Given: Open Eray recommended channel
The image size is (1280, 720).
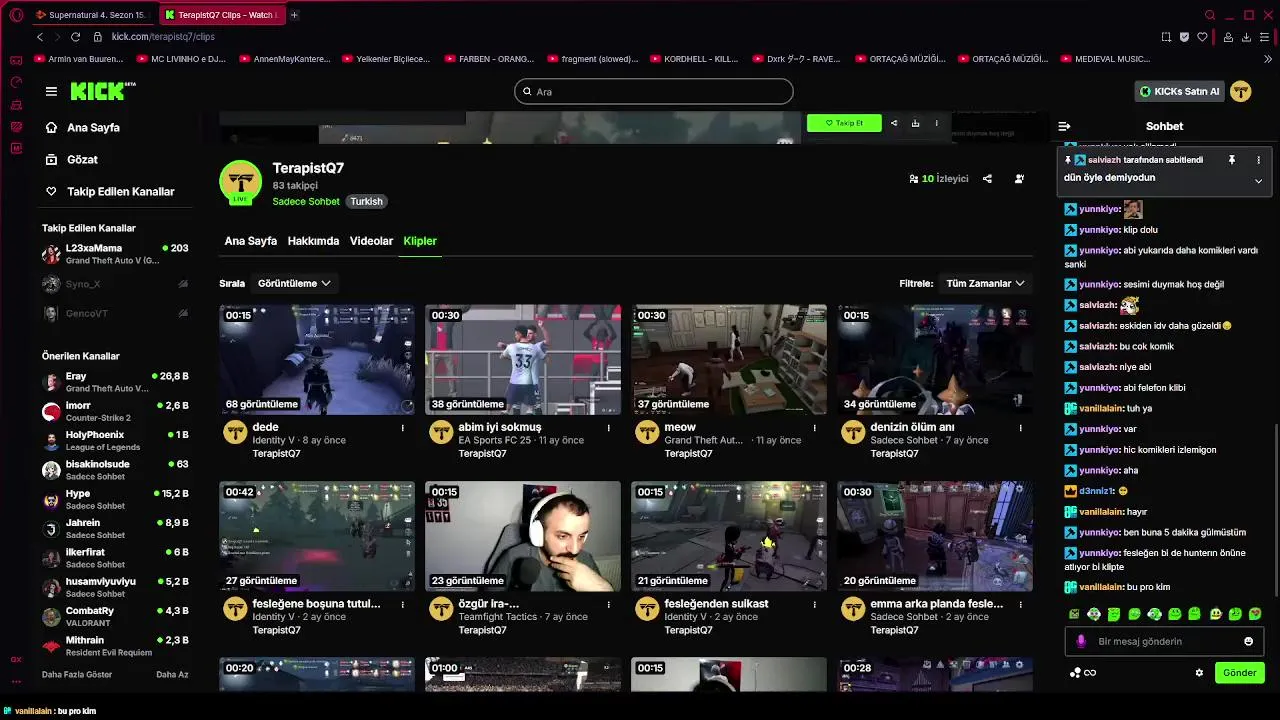Looking at the screenshot, I should (115, 382).
